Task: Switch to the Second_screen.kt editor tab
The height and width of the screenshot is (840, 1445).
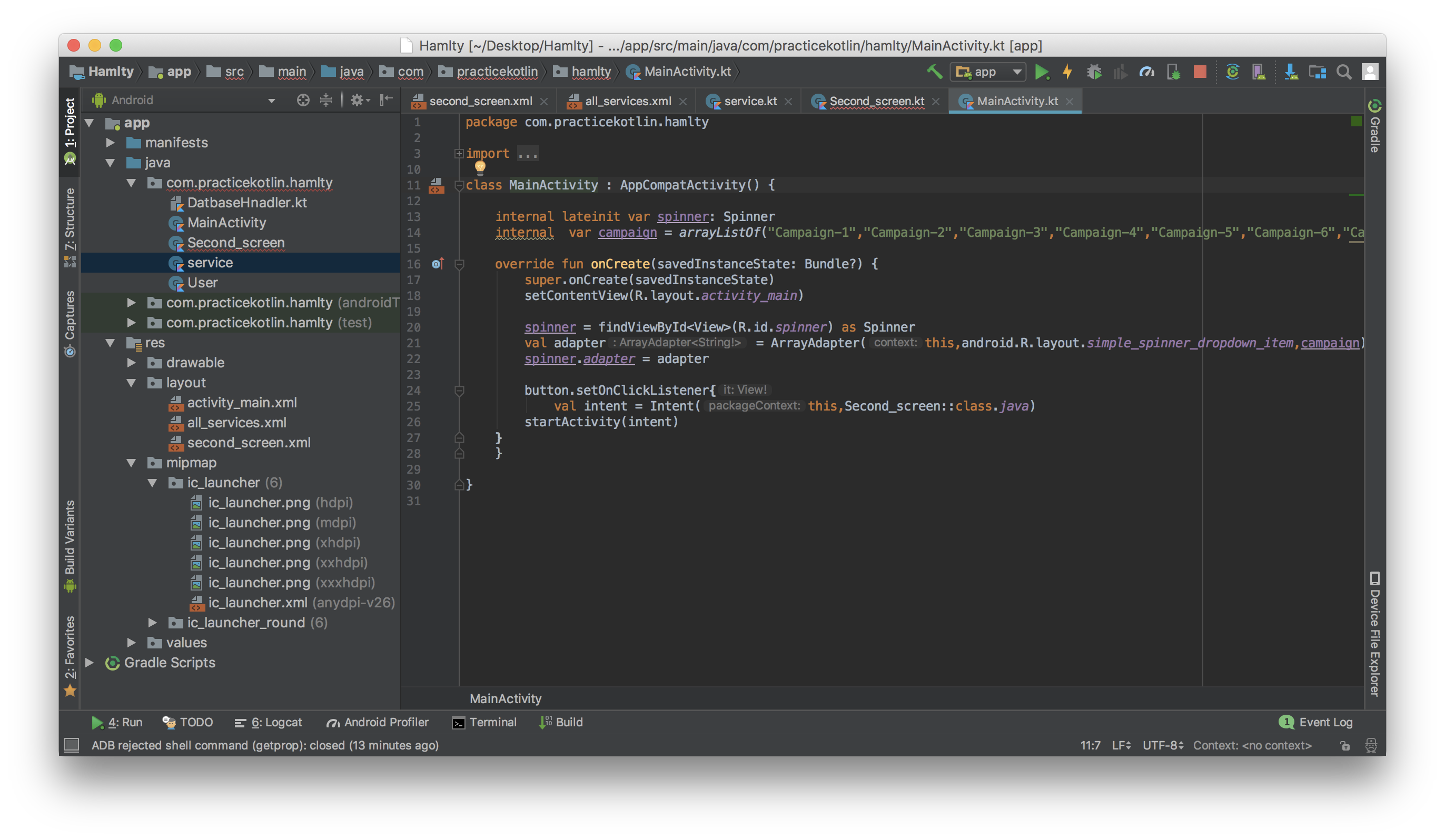Action: click(876, 102)
